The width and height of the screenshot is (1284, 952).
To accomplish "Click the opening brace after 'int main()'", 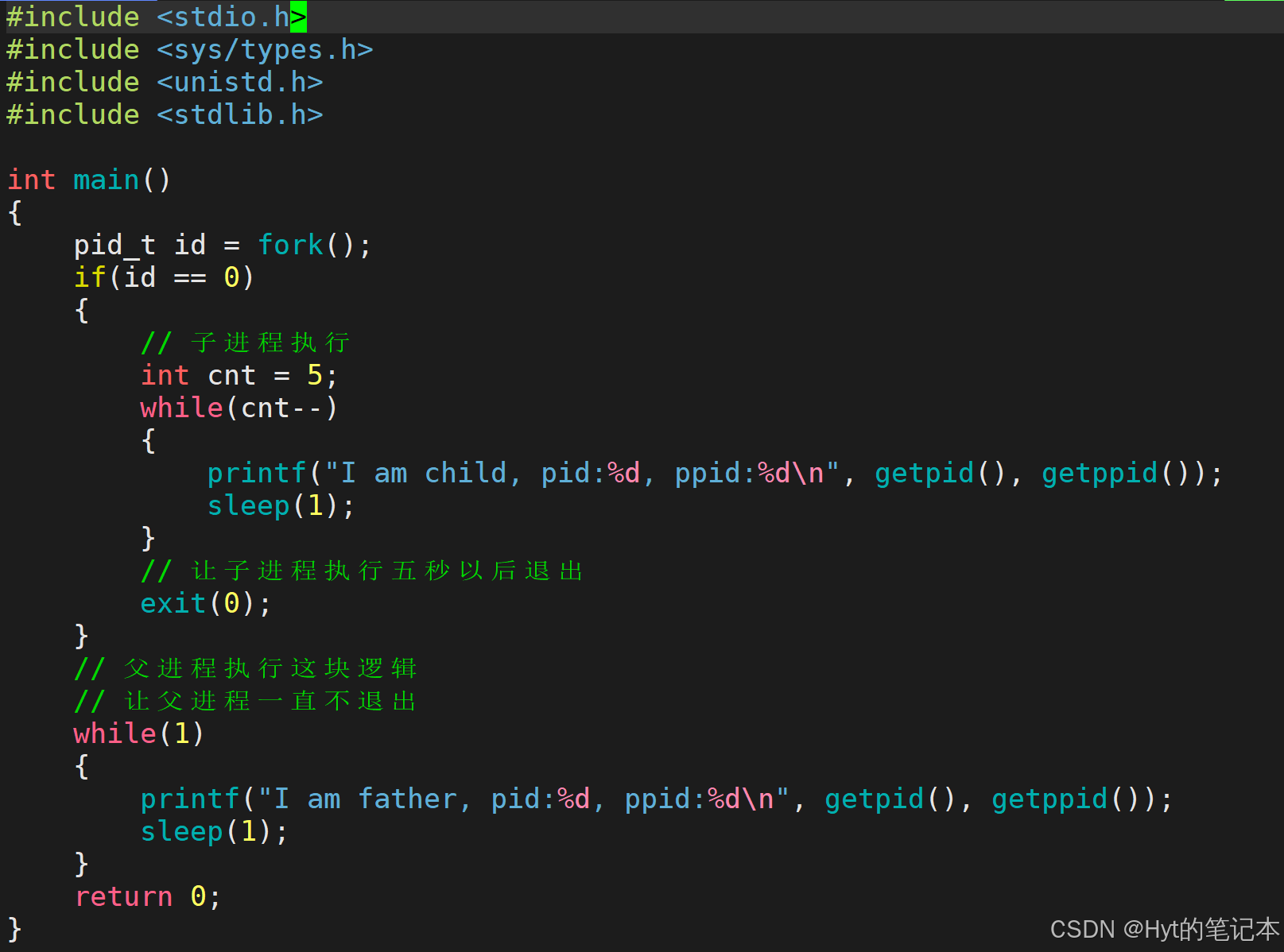I will [x=14, y=212].
